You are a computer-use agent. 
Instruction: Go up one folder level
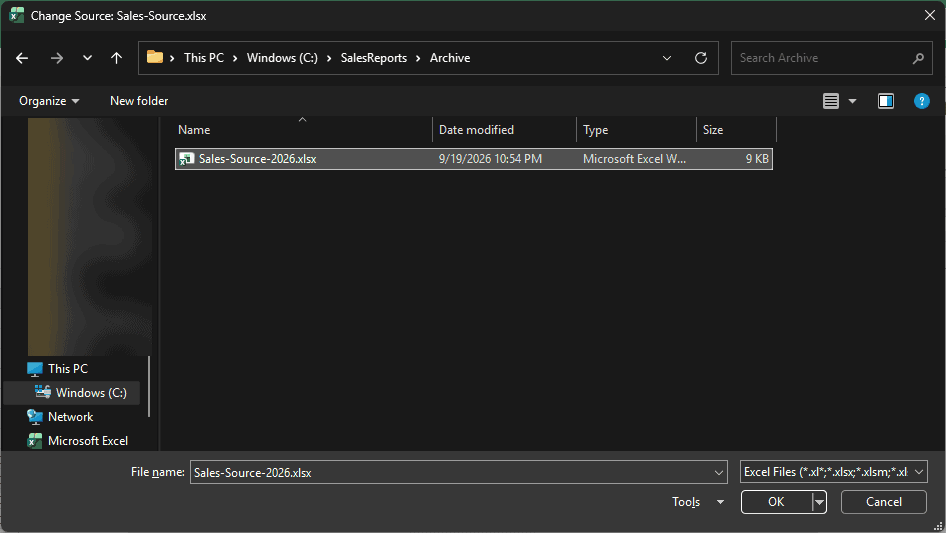pos(116,58)
